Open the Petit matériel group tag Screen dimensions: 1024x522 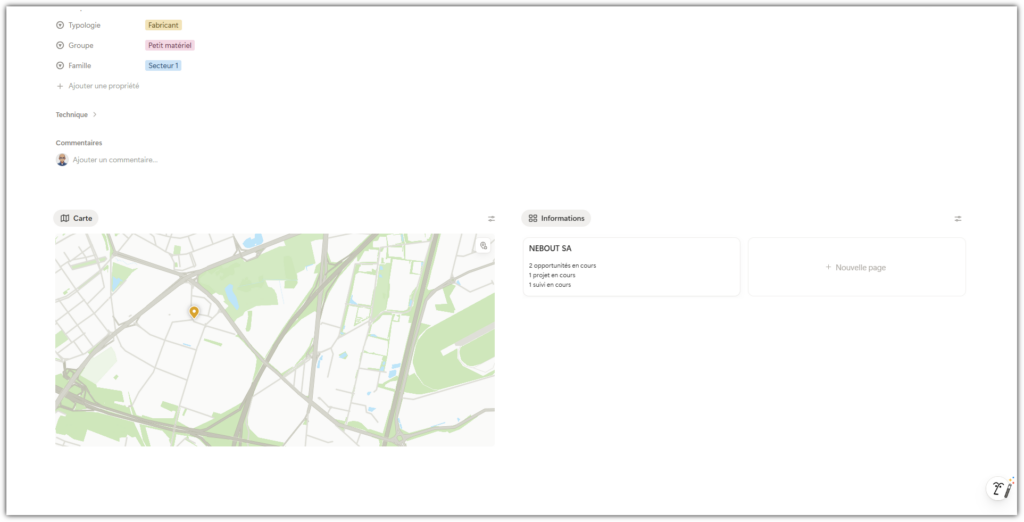point(170,46)
